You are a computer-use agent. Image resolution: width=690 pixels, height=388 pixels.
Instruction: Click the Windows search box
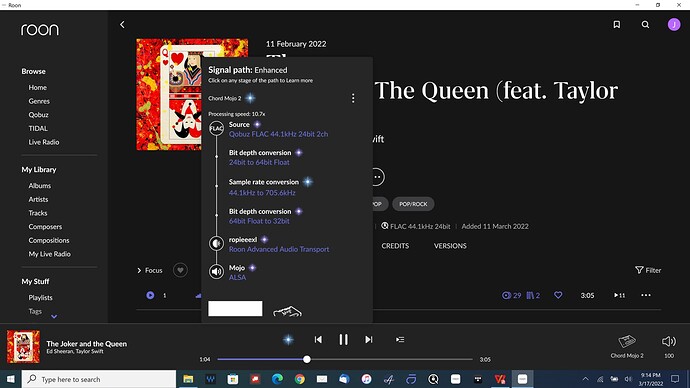click(x=99, y=379)
